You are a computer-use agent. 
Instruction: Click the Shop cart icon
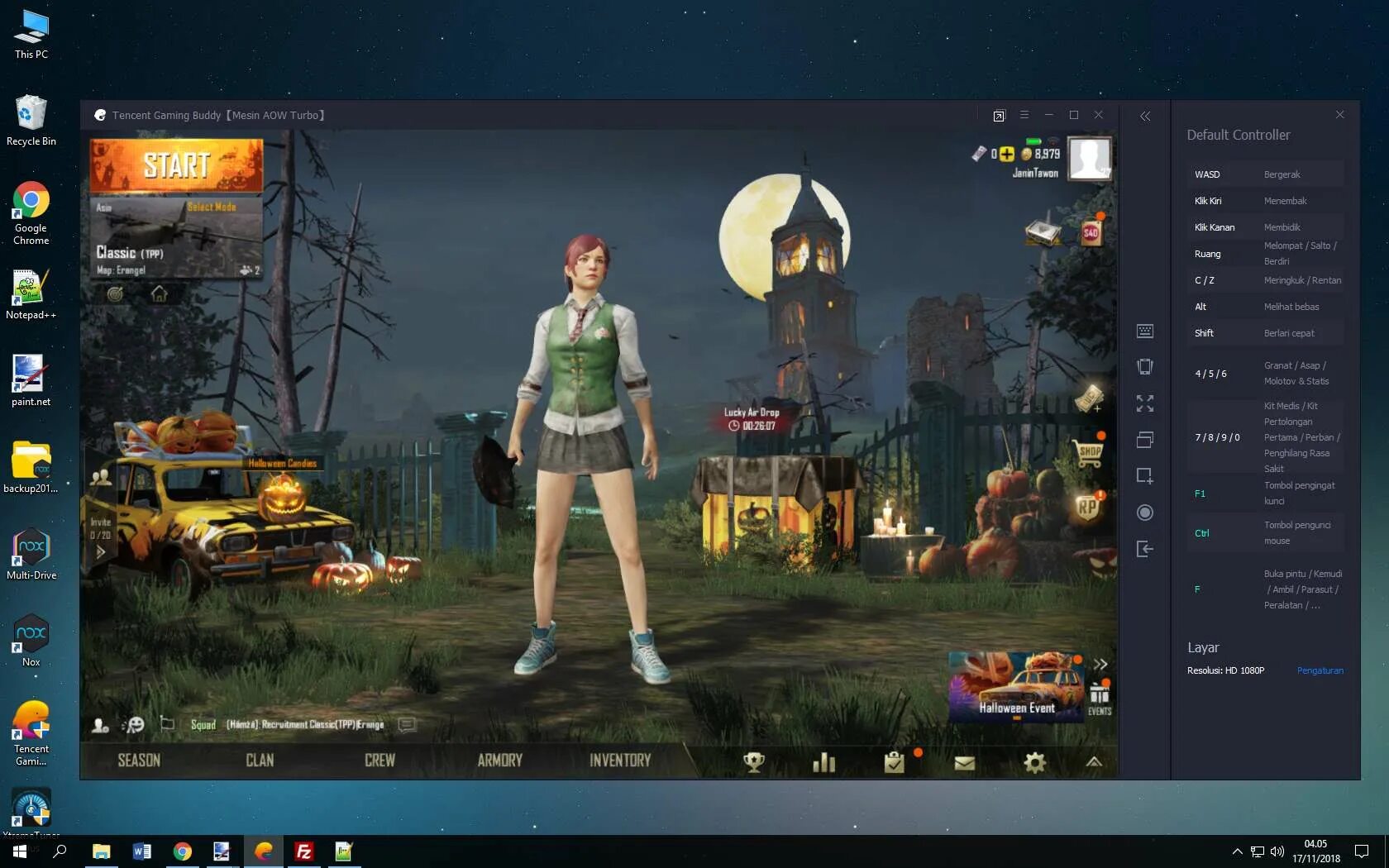(1090, 453)
